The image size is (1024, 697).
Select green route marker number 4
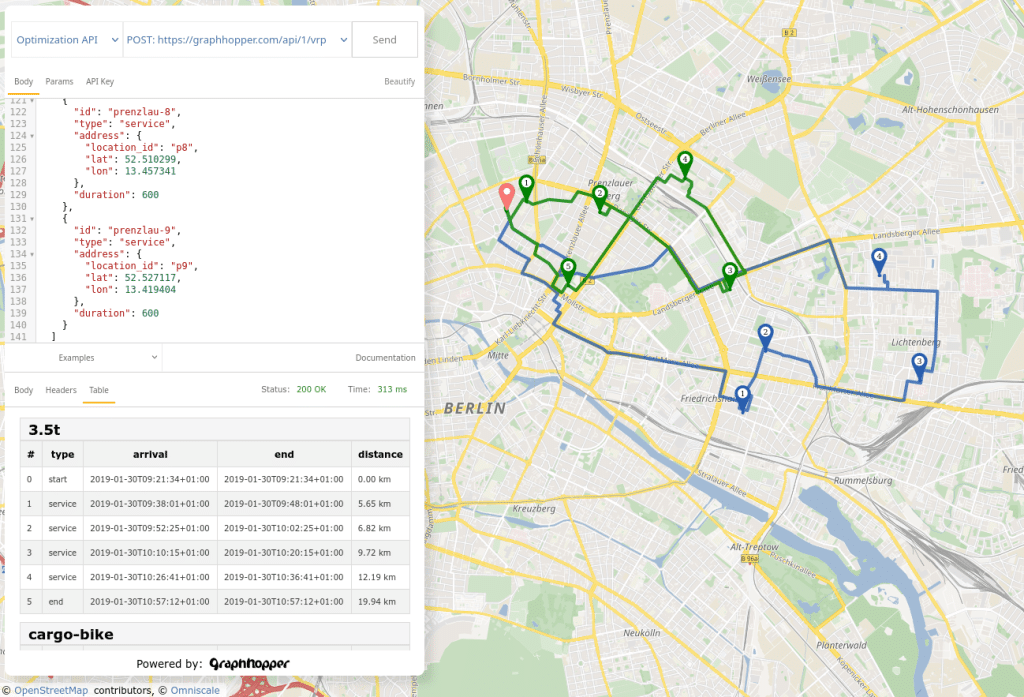click(685, 160)
